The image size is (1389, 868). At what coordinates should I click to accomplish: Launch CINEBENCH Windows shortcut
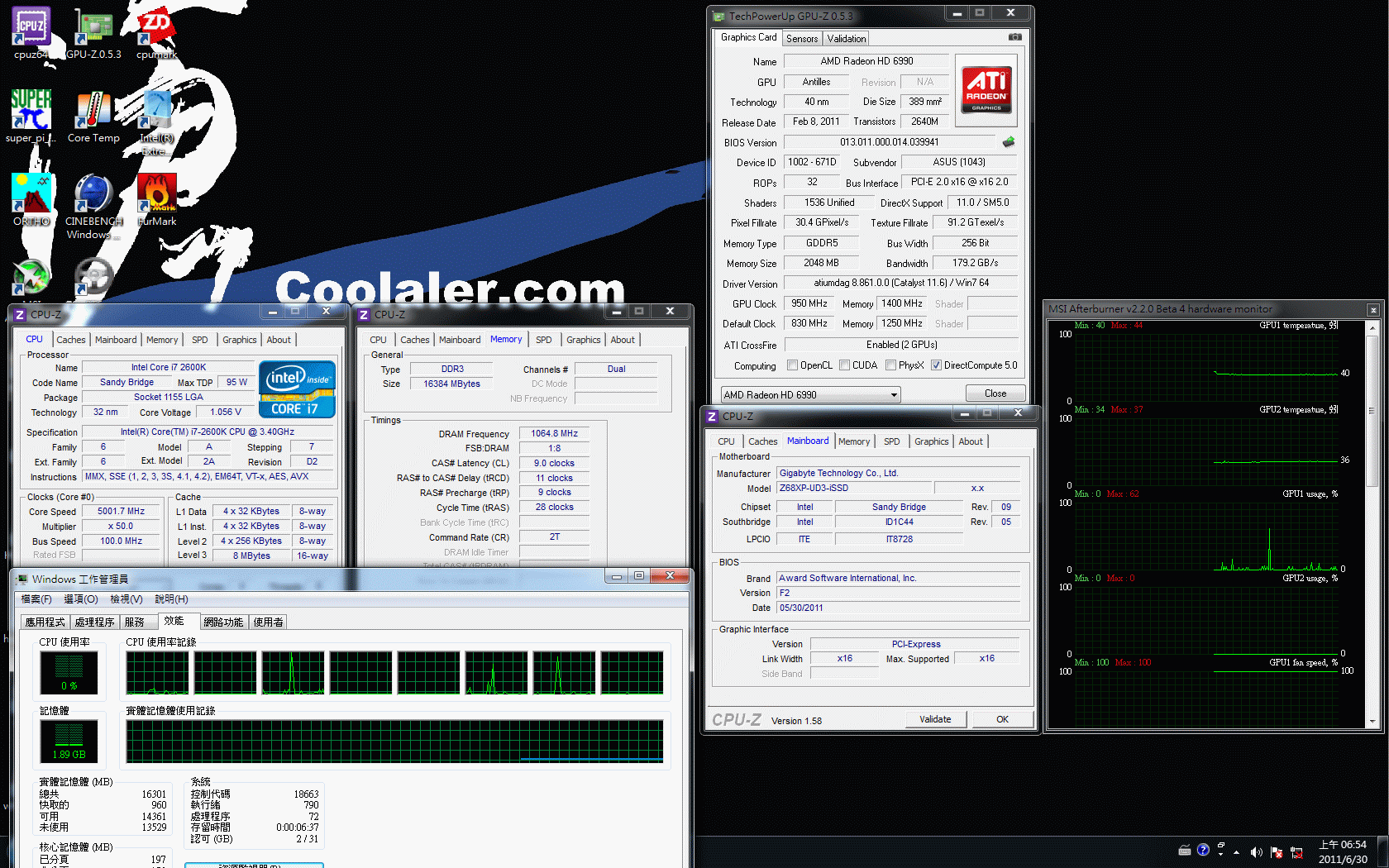(x=93, y=206)
